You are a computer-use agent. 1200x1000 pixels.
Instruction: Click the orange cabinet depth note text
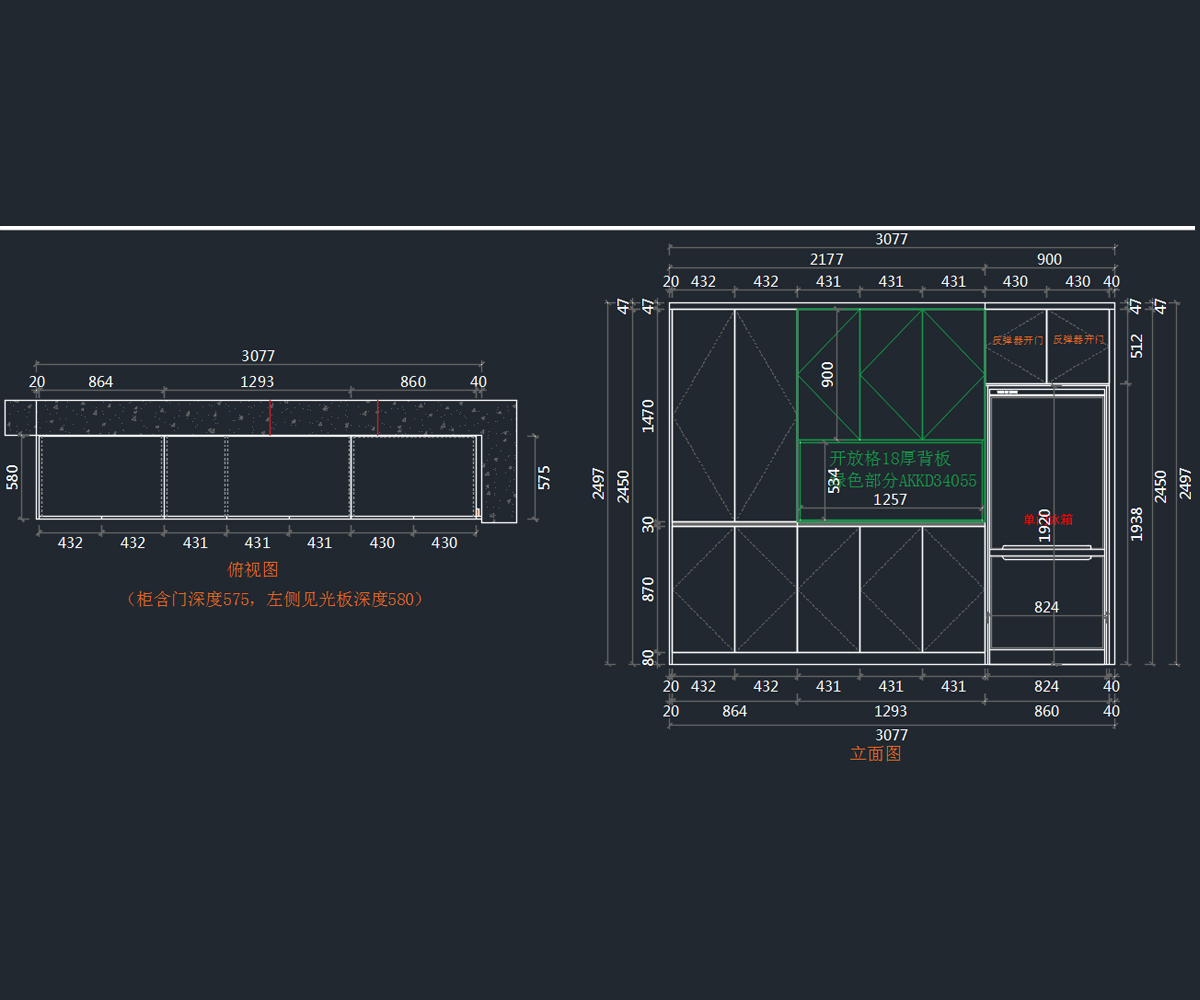point(275,599)
